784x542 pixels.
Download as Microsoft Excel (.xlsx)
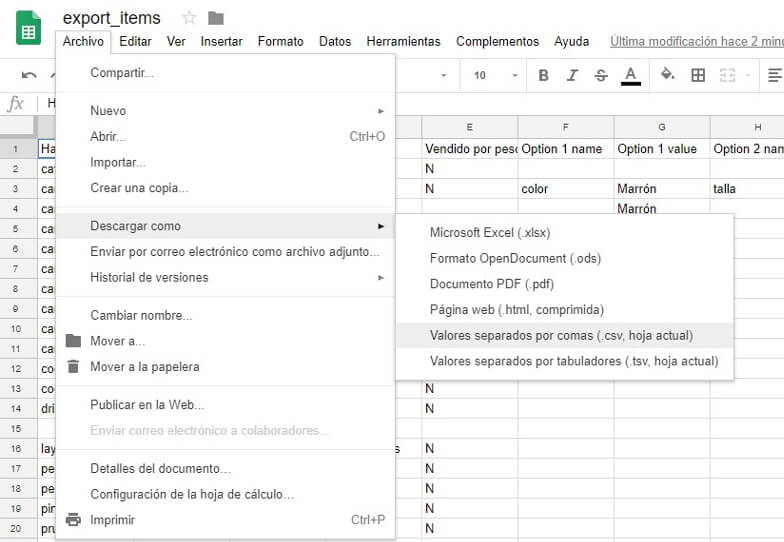[564, 232]
